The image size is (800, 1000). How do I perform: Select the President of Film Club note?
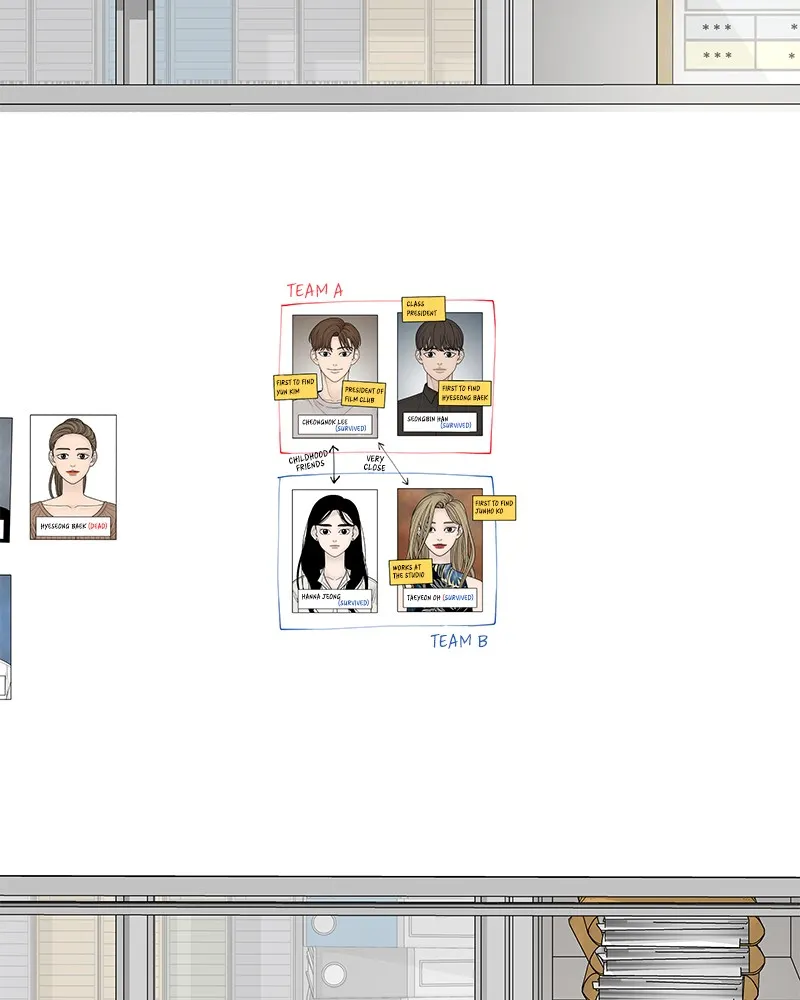[x=364, y=395]
